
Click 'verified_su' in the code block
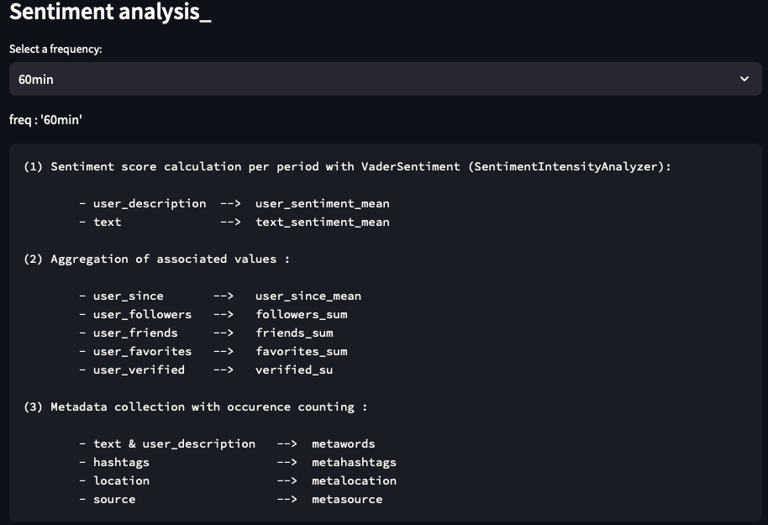point(294,370)
